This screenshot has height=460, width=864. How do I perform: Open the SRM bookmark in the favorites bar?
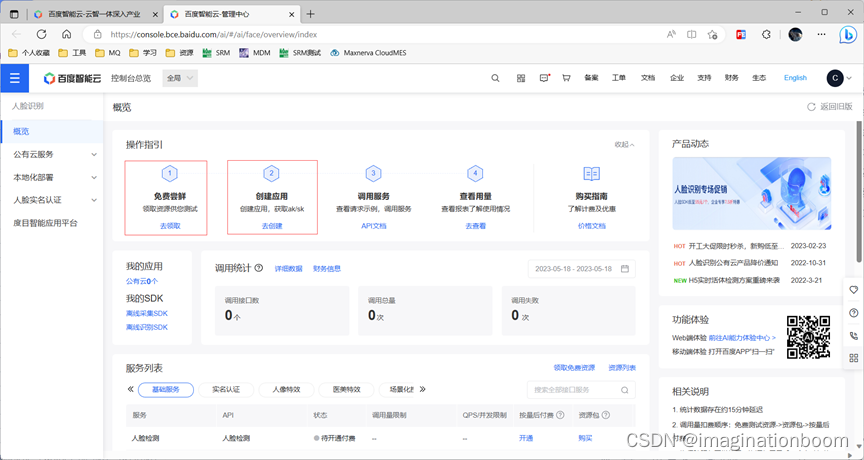(216, 53)
